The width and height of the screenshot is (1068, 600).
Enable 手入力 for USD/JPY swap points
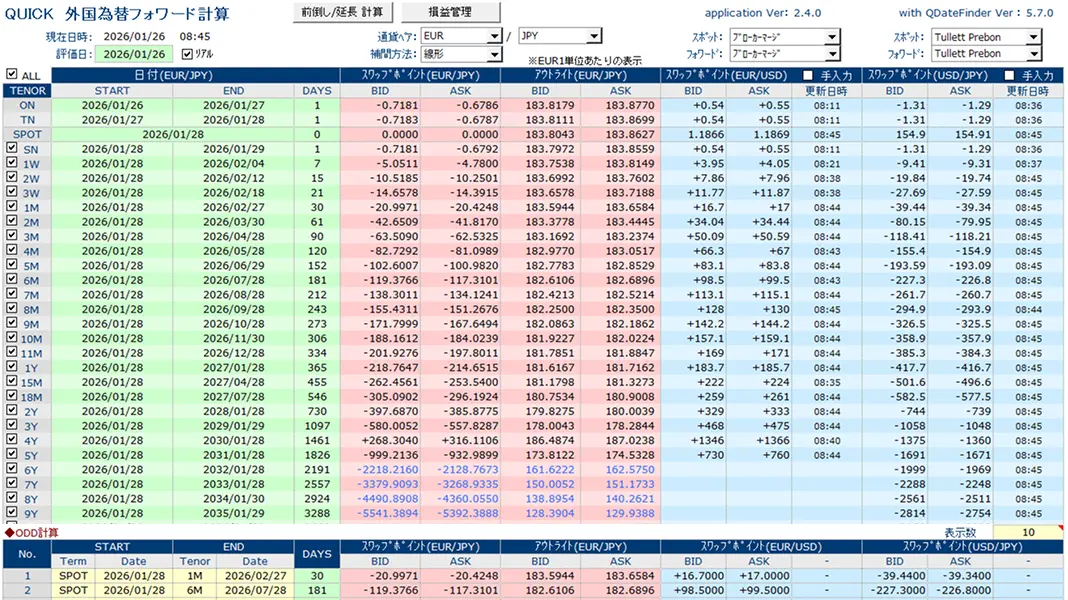coord(1009,76)
